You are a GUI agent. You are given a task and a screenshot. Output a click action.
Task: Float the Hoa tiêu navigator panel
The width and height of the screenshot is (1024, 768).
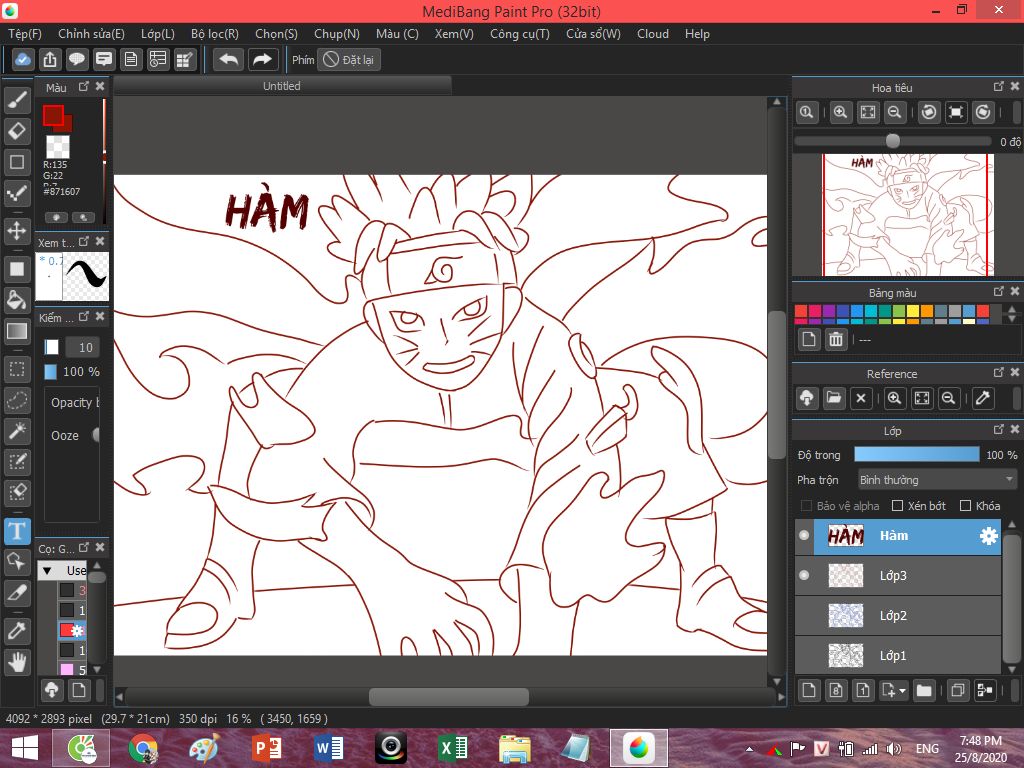tap(998, 86)
